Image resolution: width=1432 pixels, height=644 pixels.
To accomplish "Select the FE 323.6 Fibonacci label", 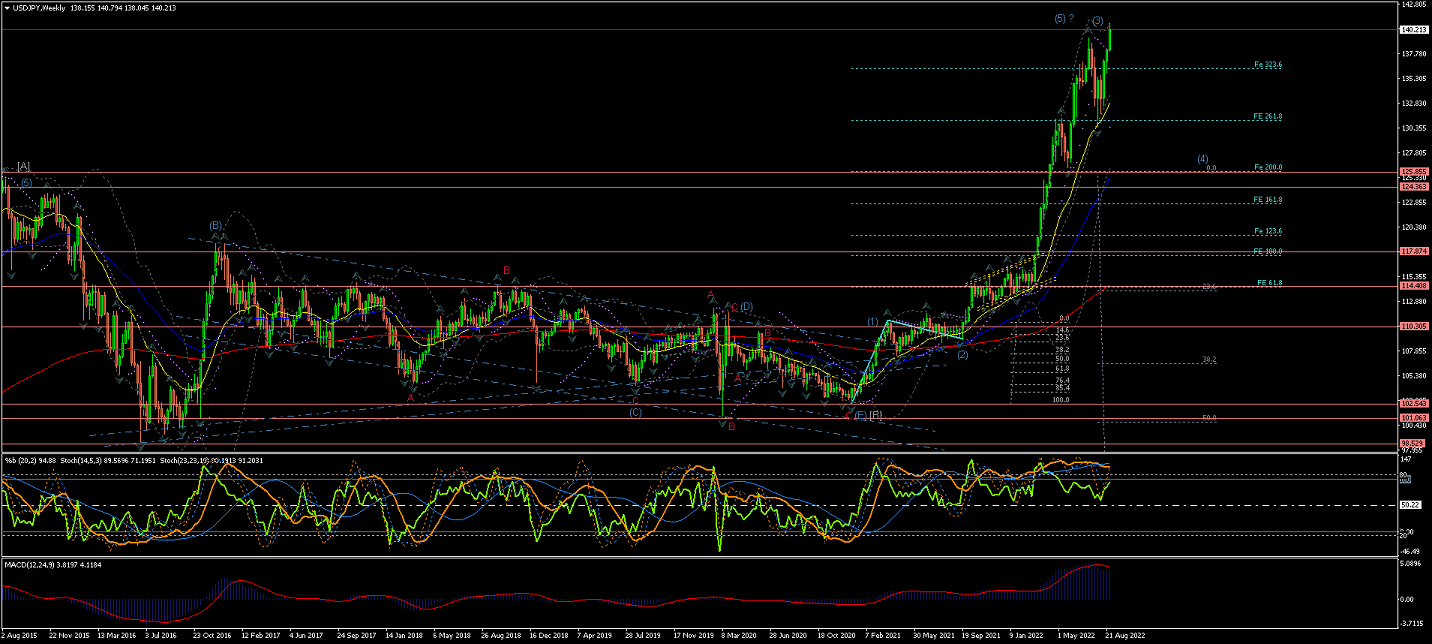I will point(1268,65).
